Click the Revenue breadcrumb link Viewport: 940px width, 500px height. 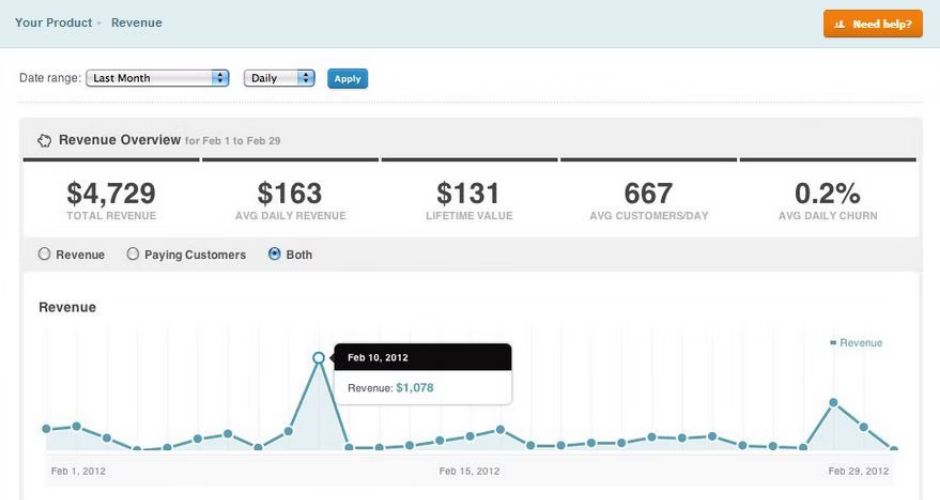pyautogui.click(x=137, y=23)
